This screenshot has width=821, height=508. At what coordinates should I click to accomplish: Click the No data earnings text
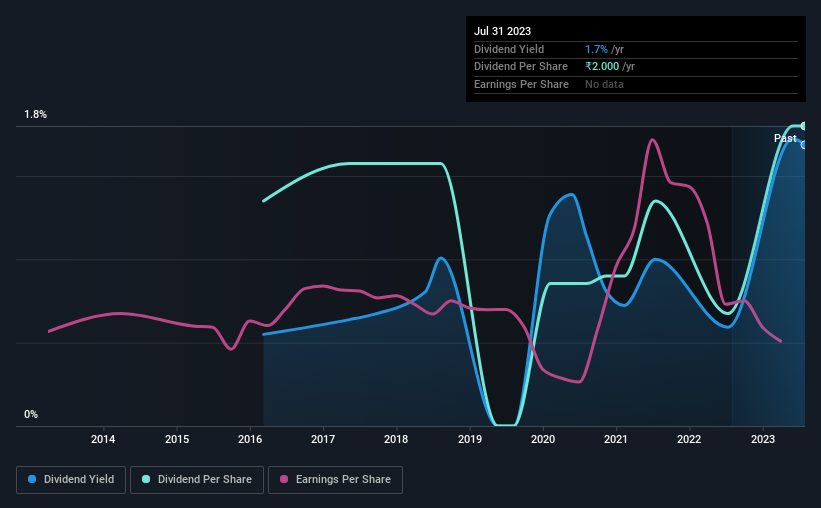[604, 84]
